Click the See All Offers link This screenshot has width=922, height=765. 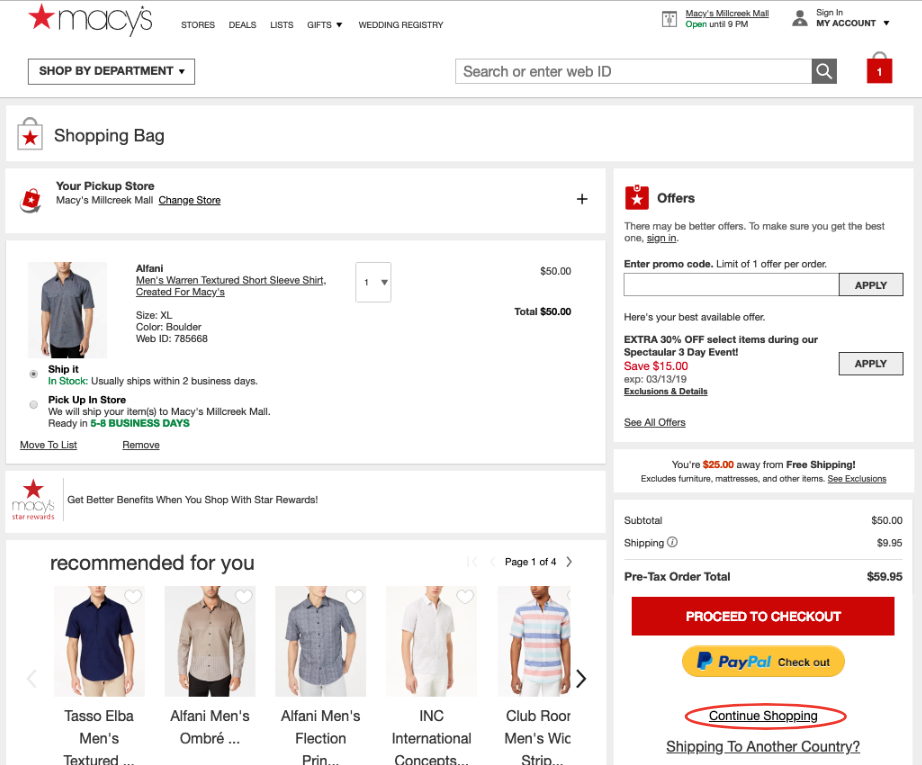click(x=654, y=422)
